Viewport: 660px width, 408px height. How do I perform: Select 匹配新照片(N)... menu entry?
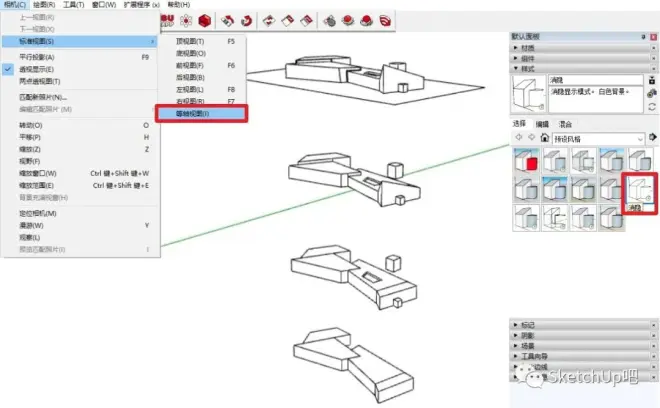click(x=80, y=97)
